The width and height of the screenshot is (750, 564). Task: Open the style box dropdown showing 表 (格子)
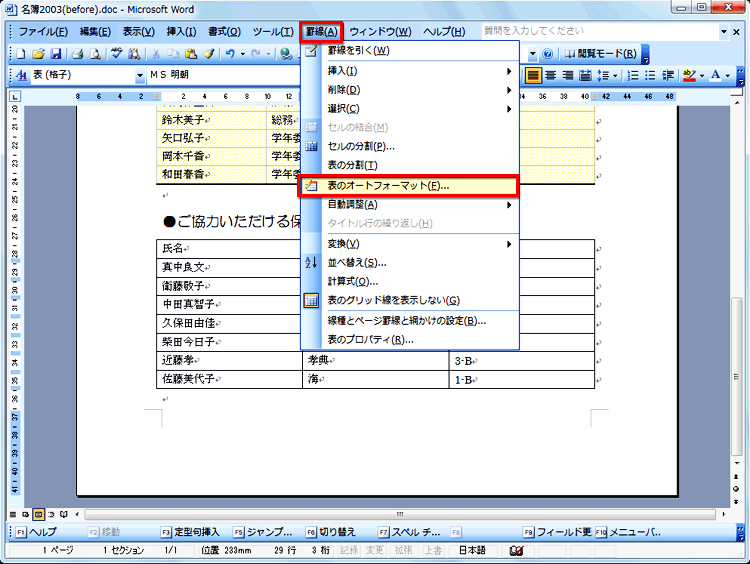pos(140,75)
